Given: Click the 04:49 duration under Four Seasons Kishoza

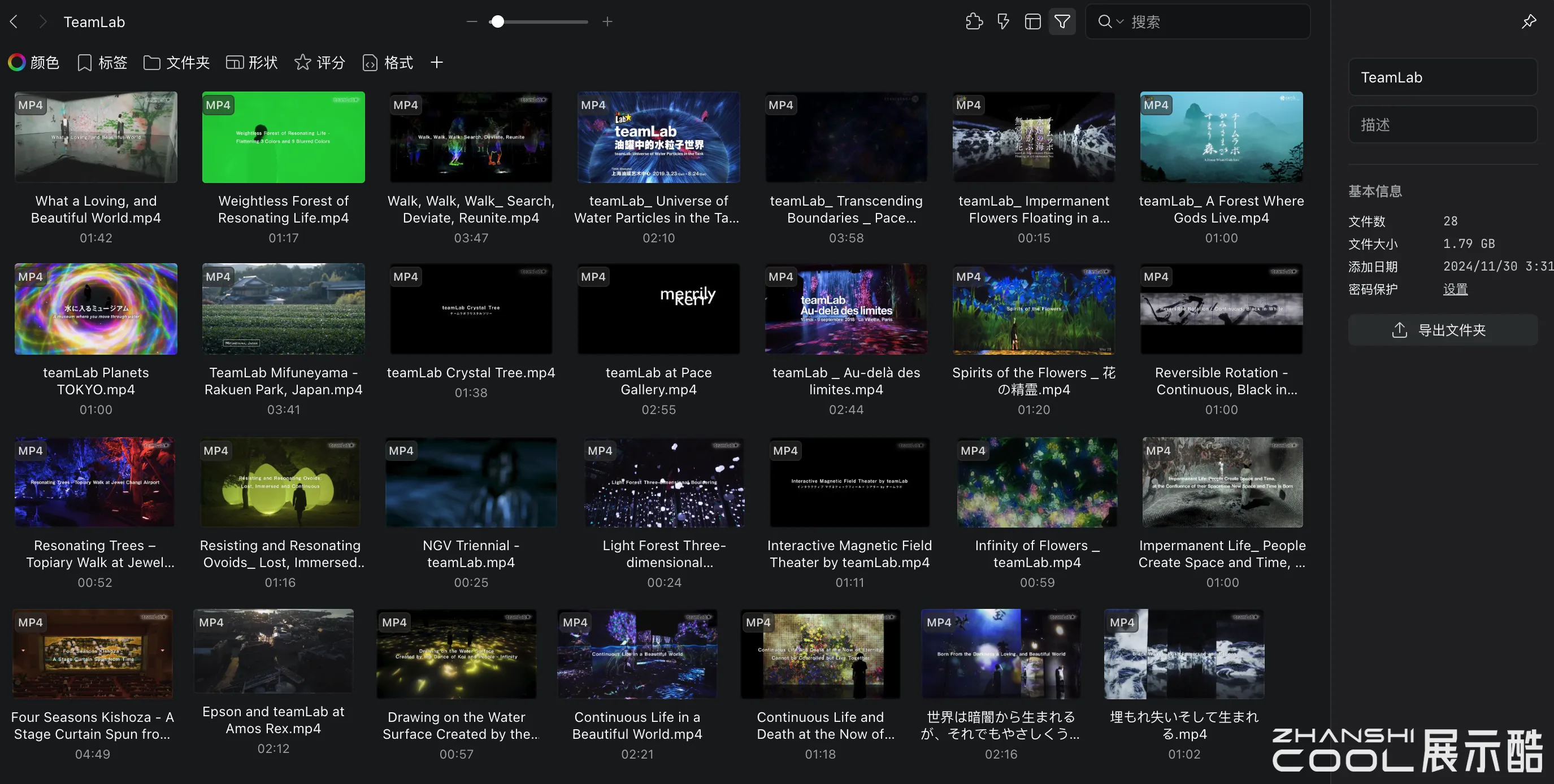Looking at the screenshot, I should point(93,755).
